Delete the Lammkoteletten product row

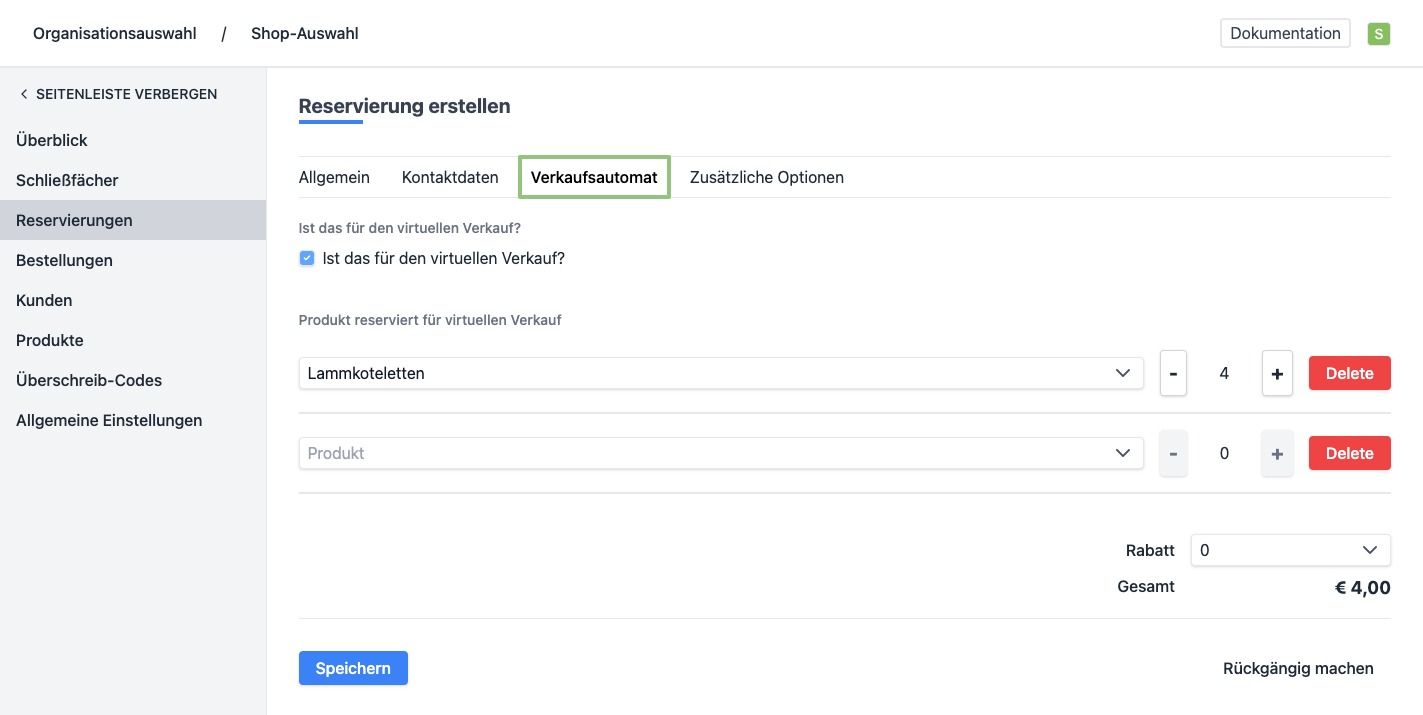tap(1349, 373)
